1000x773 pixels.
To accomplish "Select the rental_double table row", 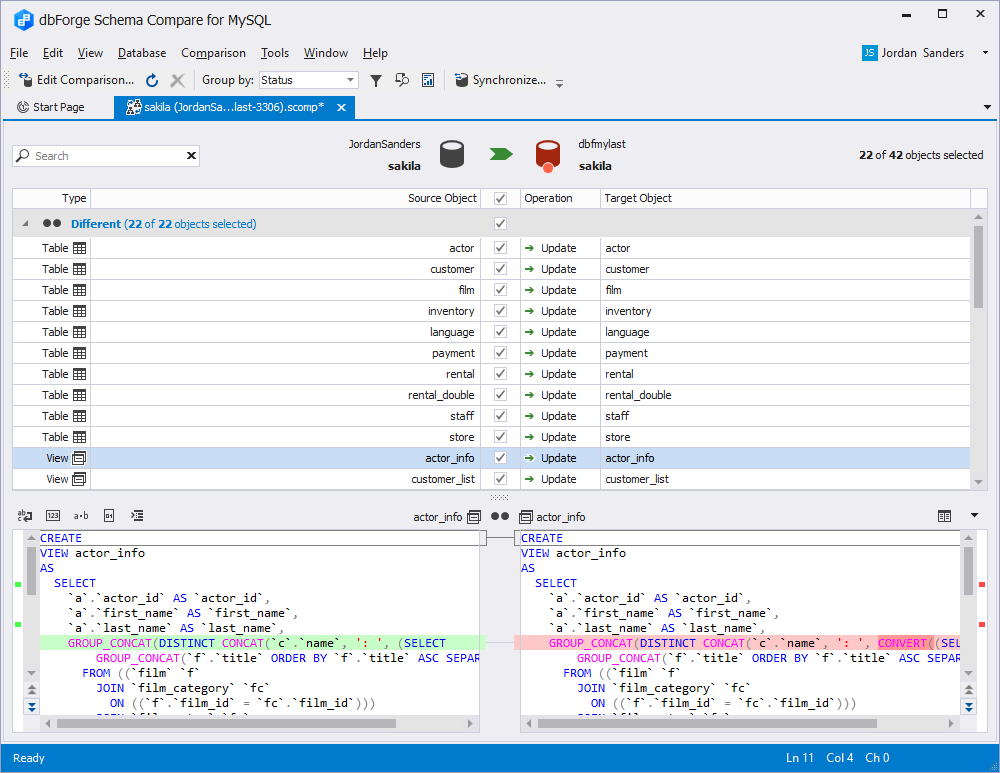I will 491,395.
